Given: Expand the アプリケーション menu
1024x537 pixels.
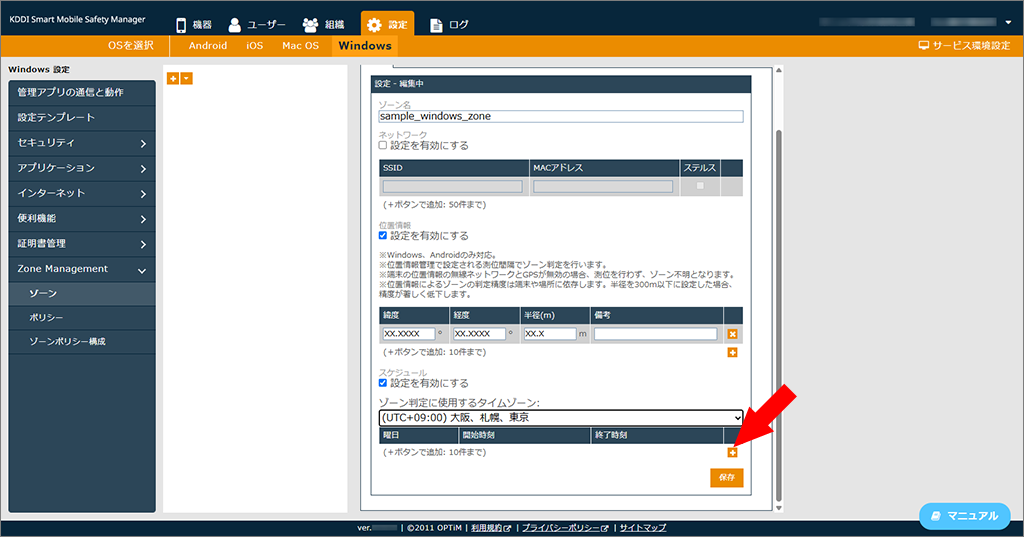Looking at the screenshot, I should (82, 169).
